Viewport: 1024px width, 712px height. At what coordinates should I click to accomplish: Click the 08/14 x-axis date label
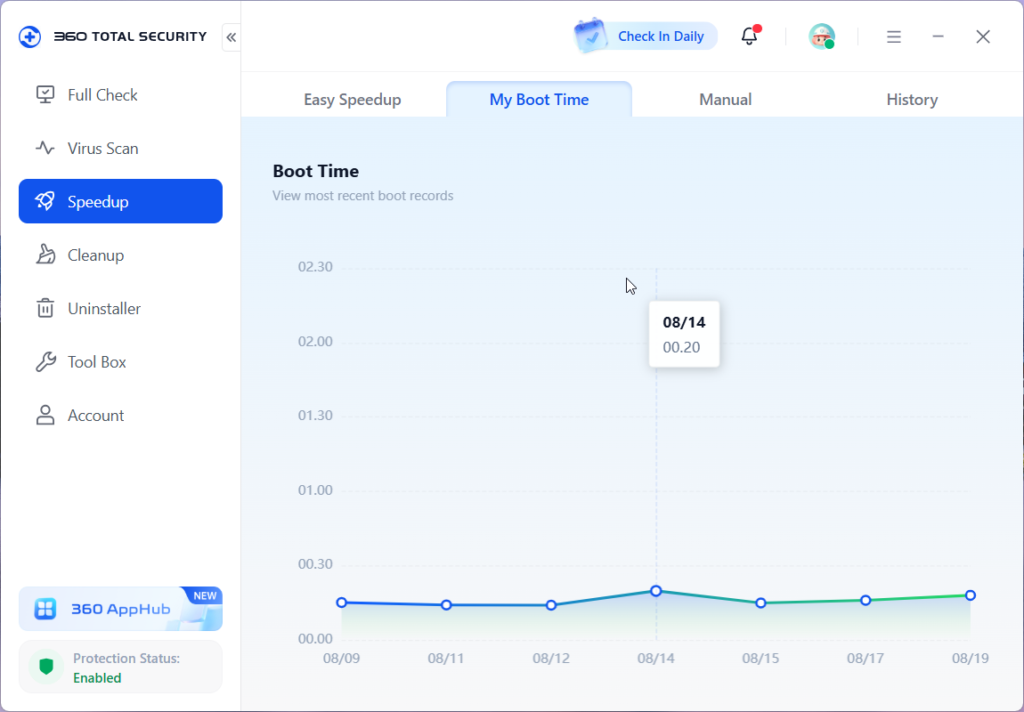tap(656, 658)
